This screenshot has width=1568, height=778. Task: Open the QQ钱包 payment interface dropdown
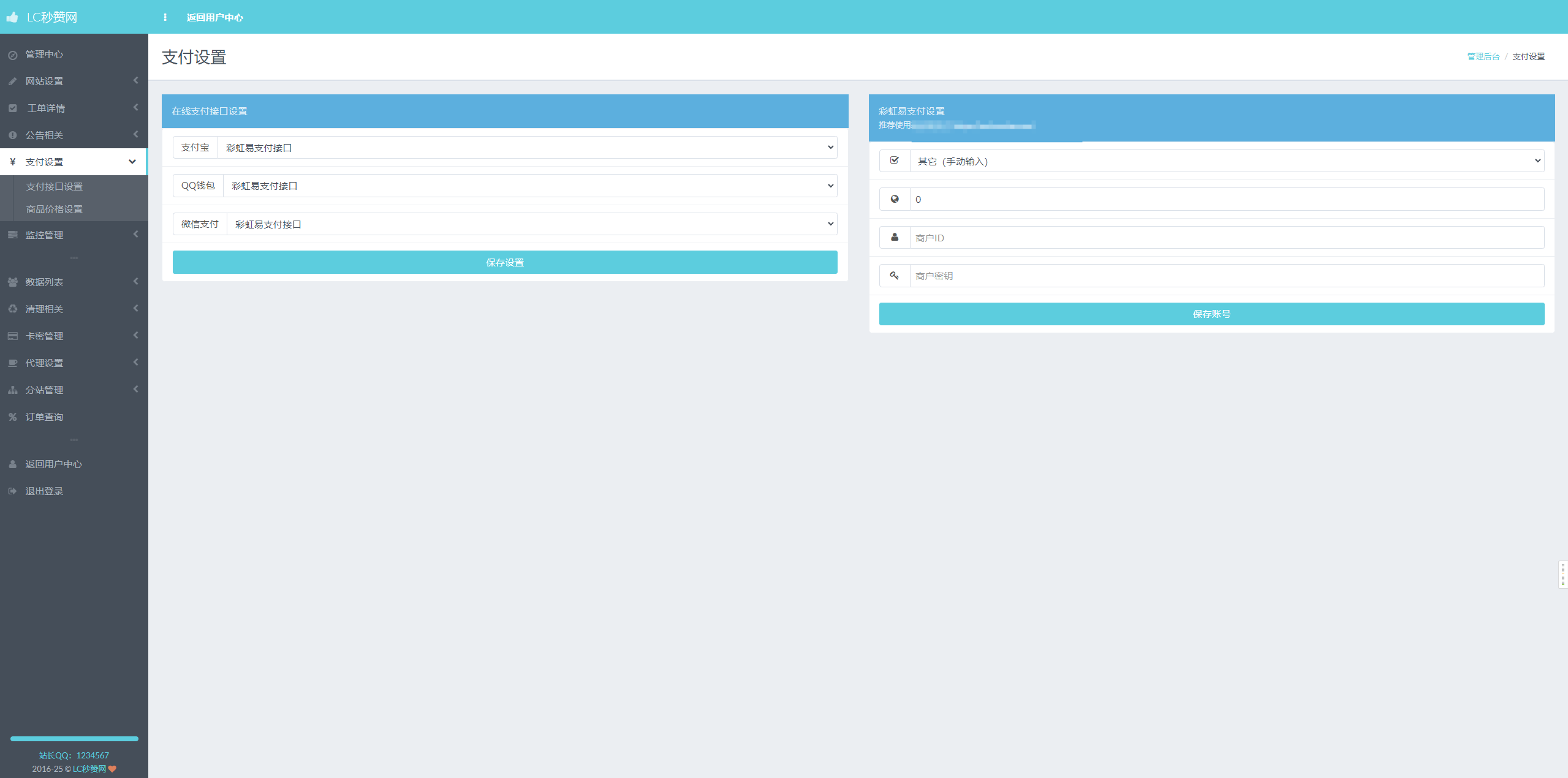[529, 186]
